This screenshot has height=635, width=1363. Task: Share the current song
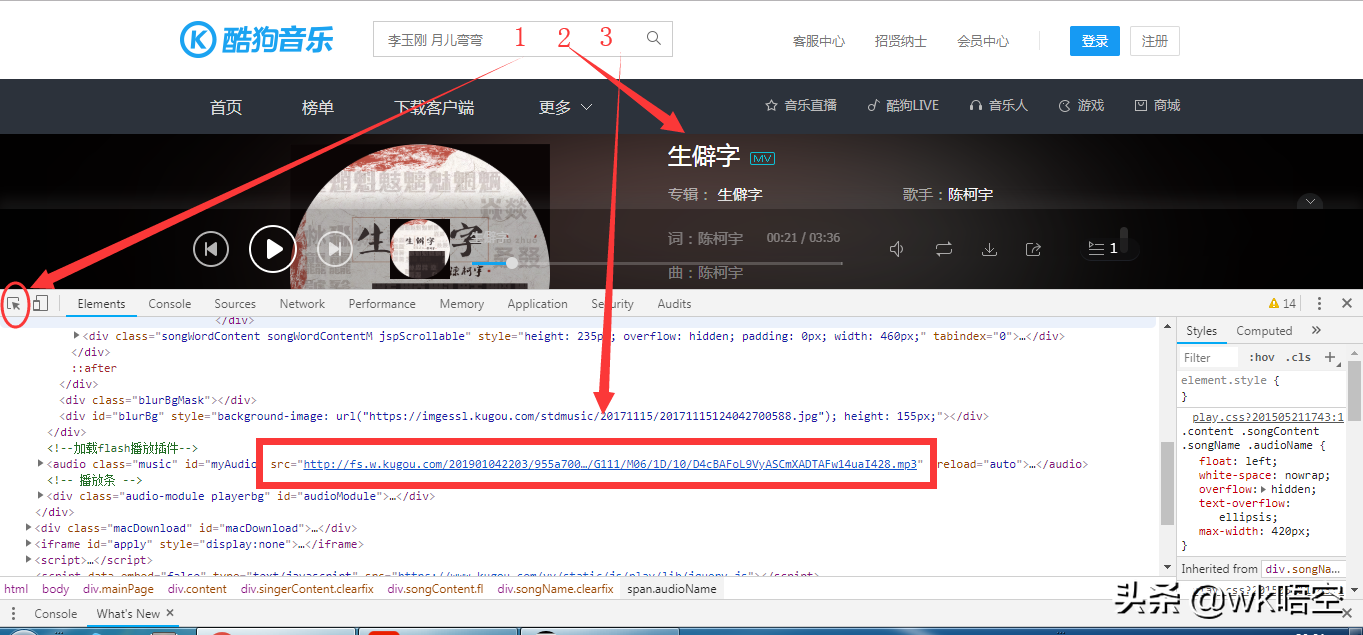(x=1034, y=249)
